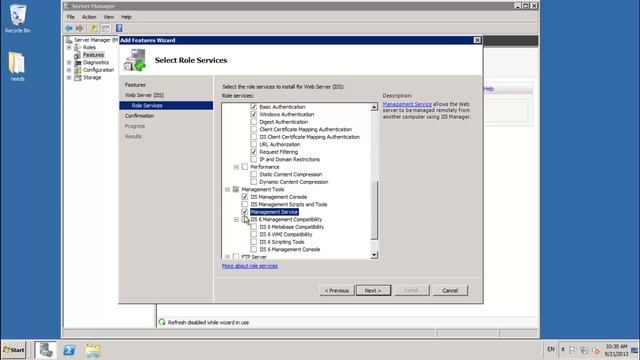
Task: Expand Storage in Server Manager tree
Action: click(x=69, y=77)
